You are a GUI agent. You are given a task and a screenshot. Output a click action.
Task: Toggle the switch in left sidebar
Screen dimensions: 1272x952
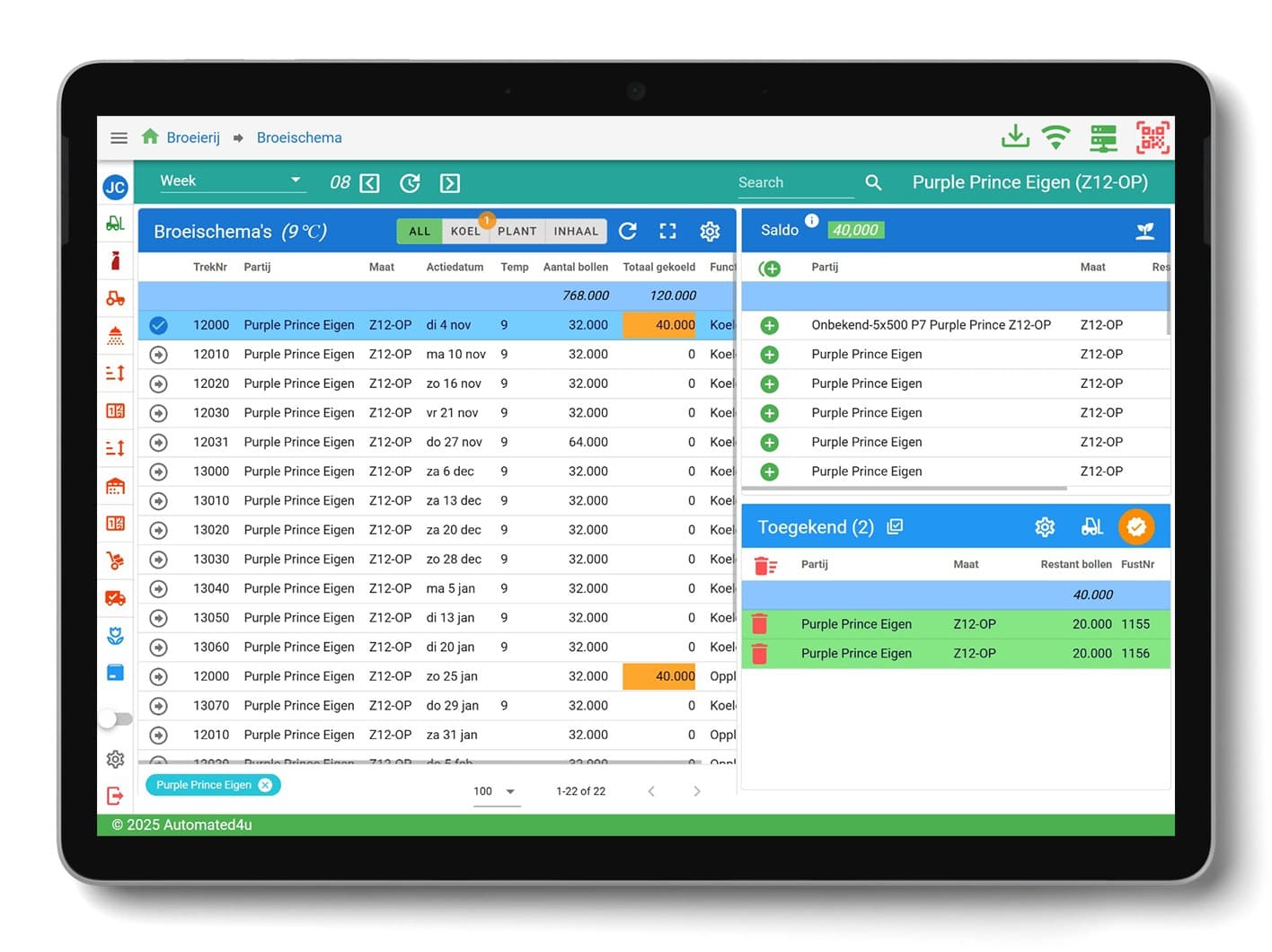pyautogui.click(x=115, y=718)
